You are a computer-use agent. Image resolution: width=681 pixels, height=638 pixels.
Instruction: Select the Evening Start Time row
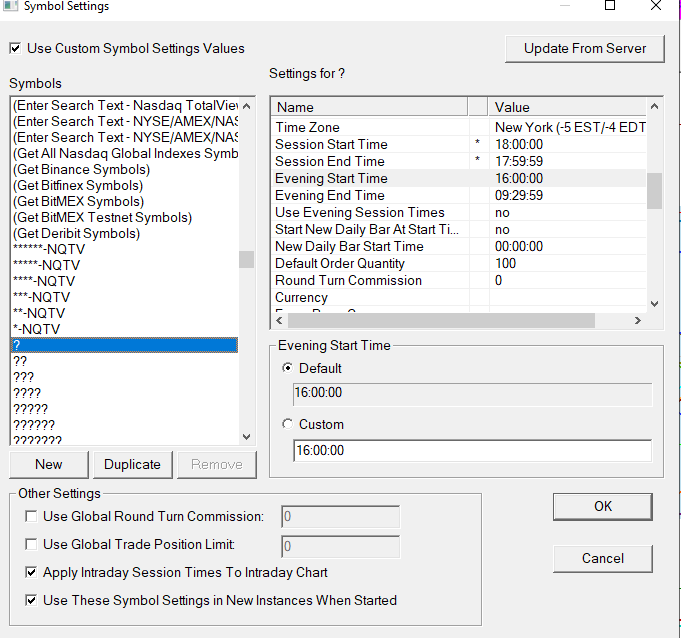click(459, 178)
